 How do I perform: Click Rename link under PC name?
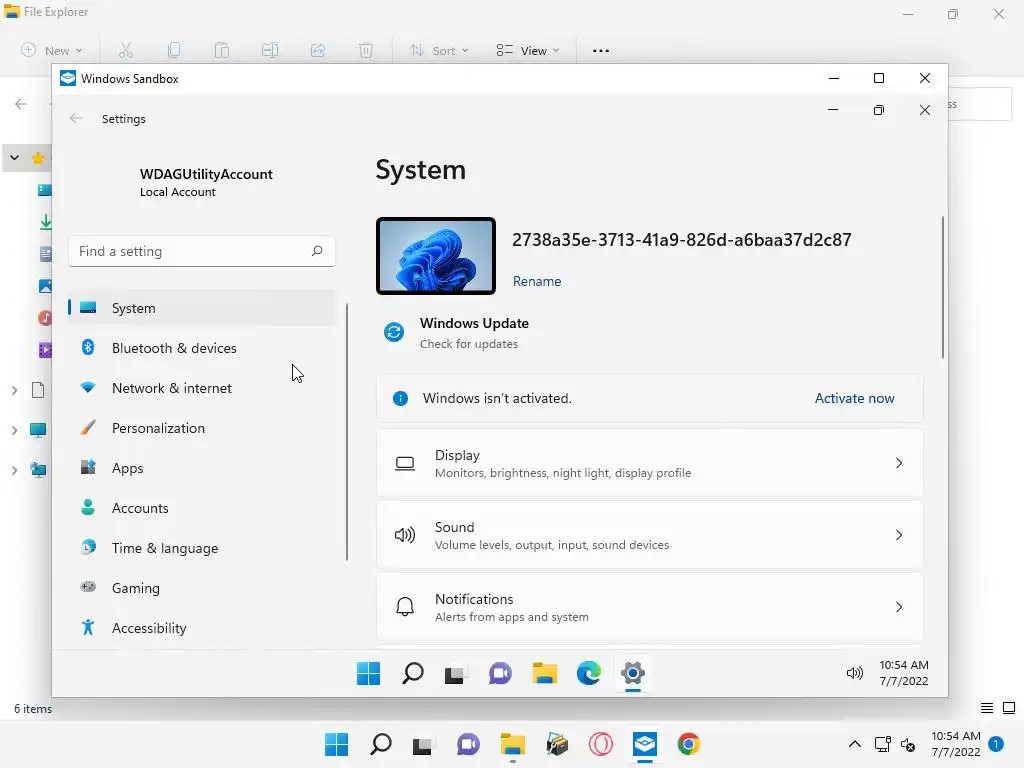[537, 281]
